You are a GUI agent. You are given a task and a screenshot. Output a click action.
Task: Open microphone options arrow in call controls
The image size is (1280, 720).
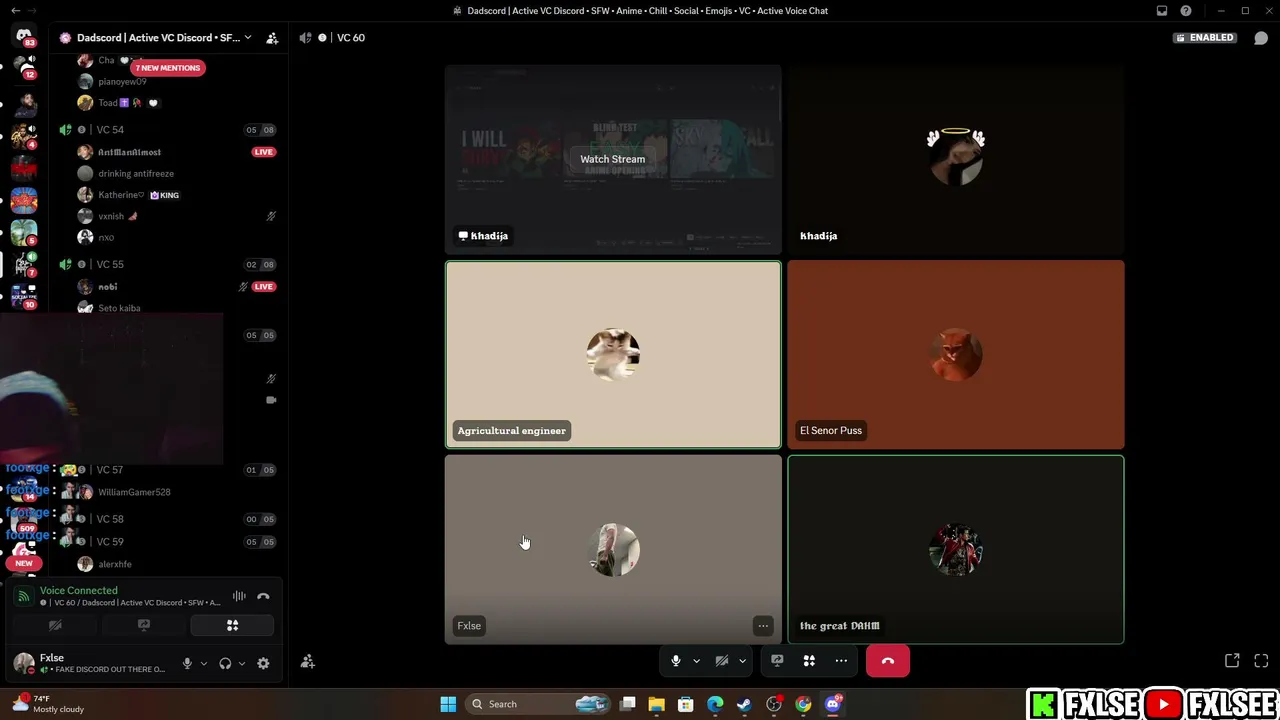tap(696, 661)
